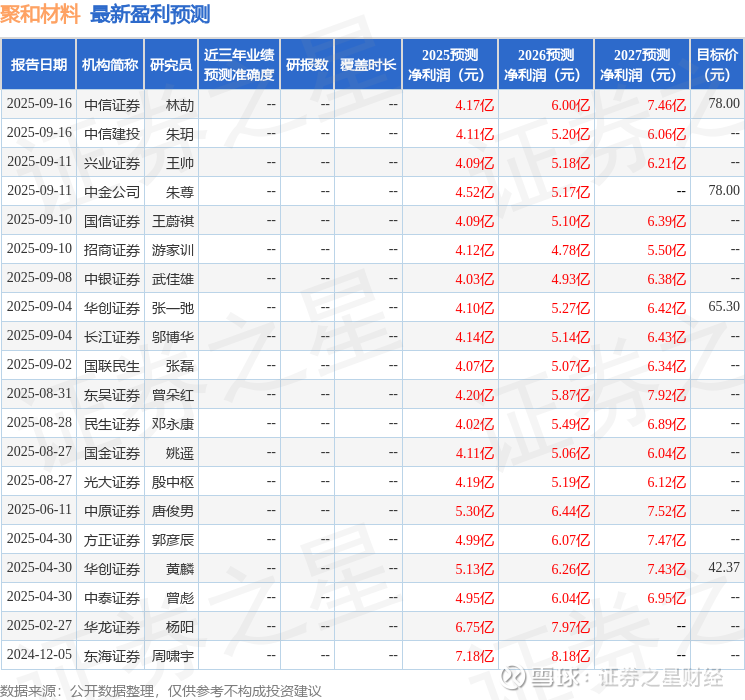Viewport: 745px width, 700px height.
Task: Select the 招商证券 institution cell
Action: pyautogui.click(x=112, y=250)
